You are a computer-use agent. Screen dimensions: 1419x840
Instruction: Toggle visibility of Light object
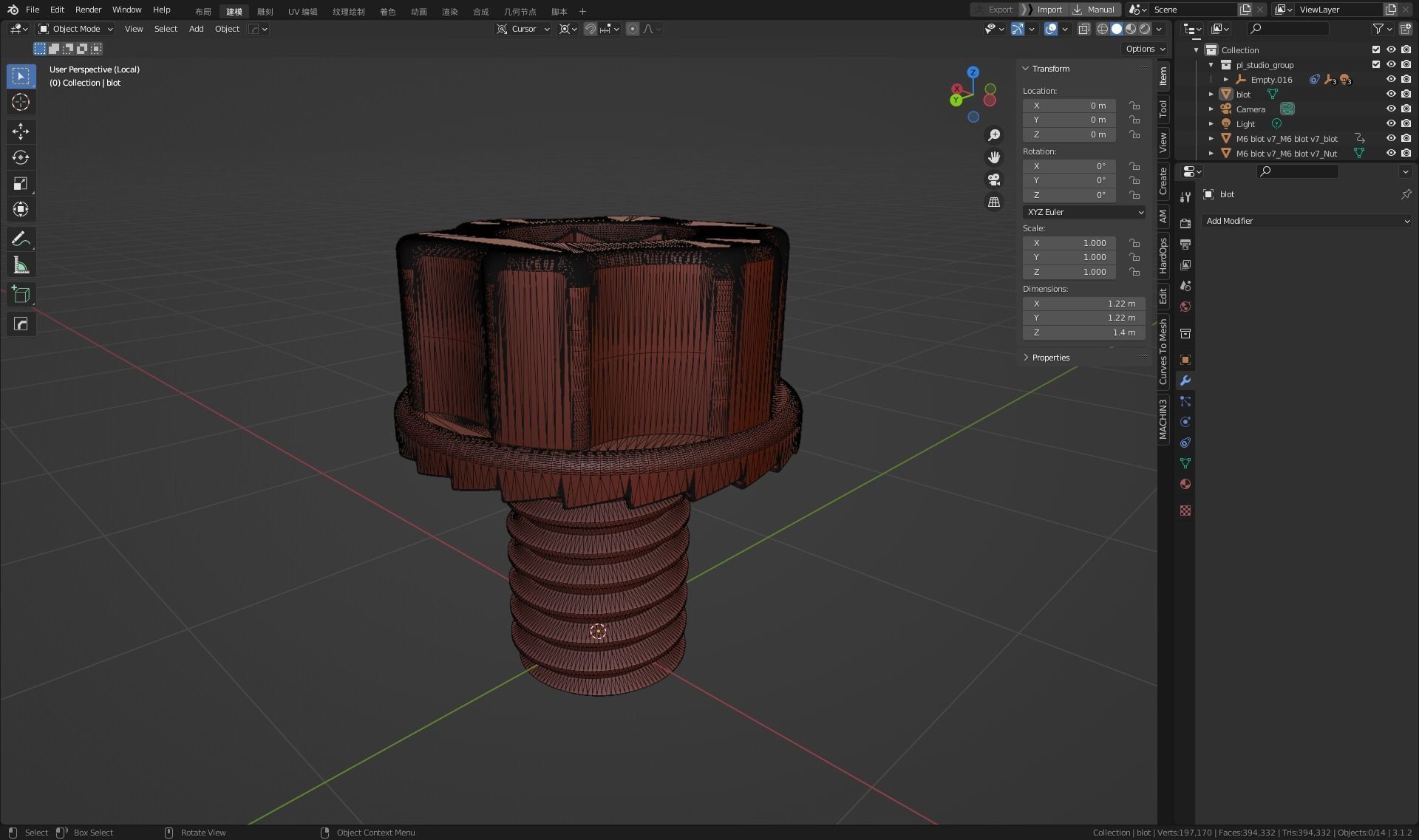(1390, 123)
